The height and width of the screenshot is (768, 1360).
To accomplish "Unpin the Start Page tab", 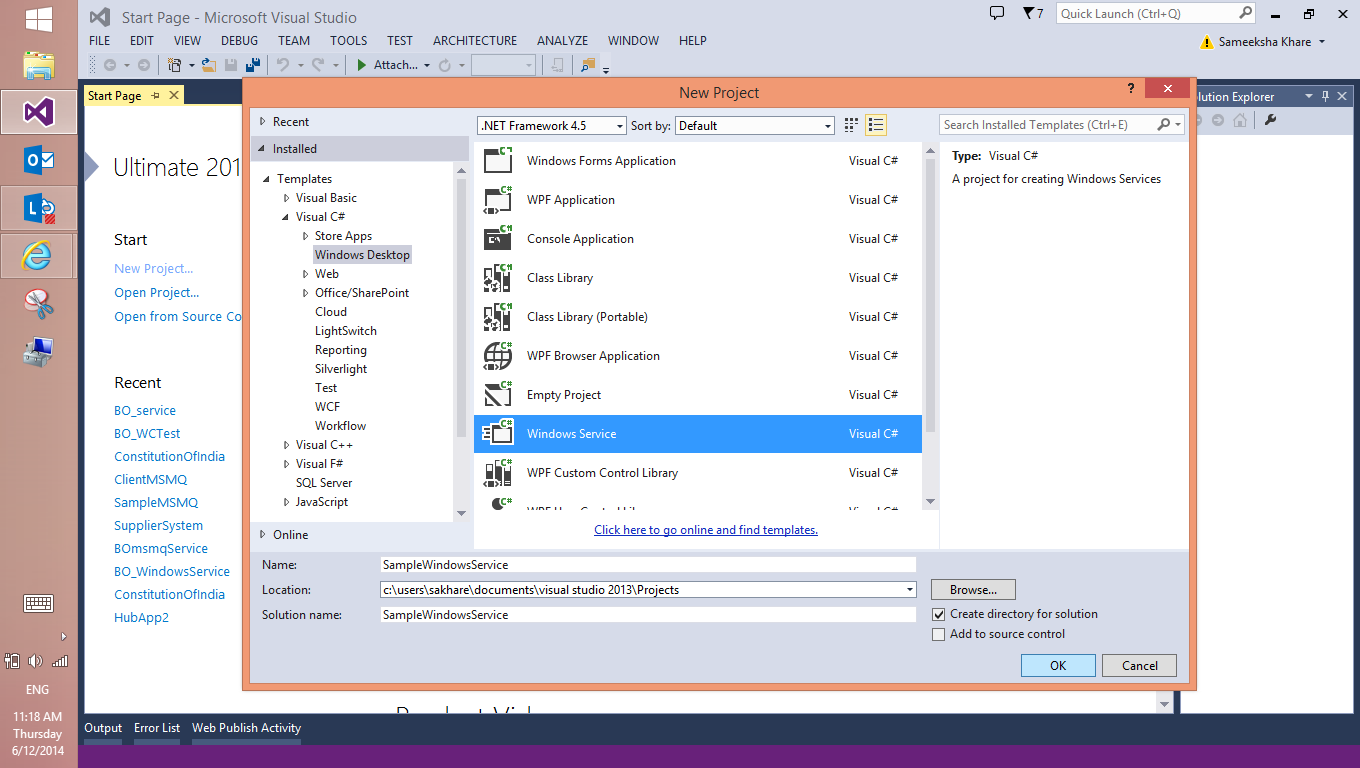I will click(155, 95).
